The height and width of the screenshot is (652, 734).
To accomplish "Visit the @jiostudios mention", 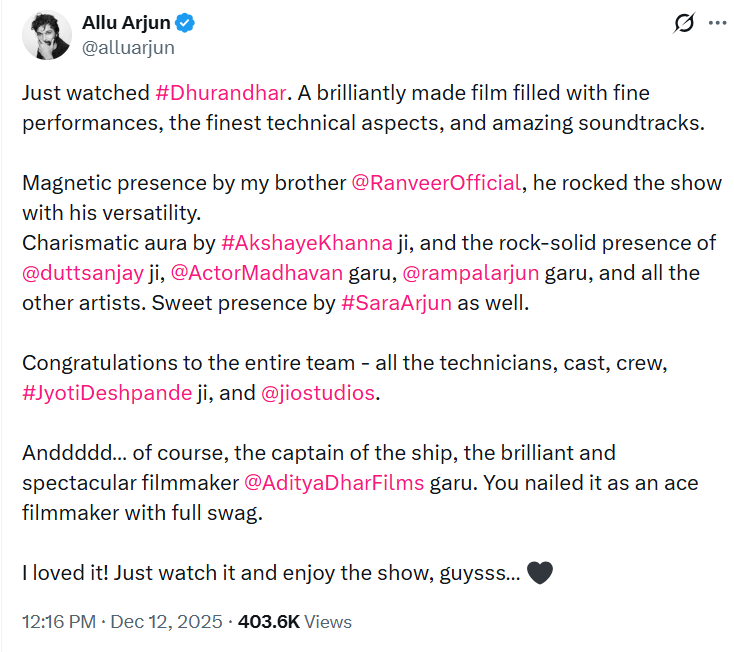I will 317,392.
